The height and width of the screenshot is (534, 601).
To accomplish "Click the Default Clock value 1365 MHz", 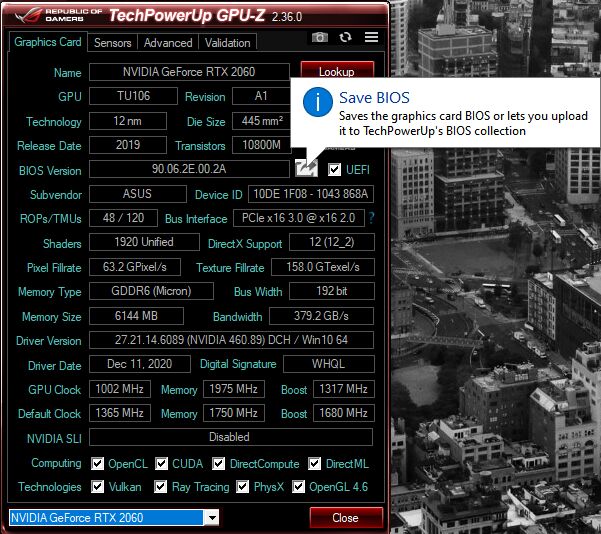I will (x=120, y=413).
